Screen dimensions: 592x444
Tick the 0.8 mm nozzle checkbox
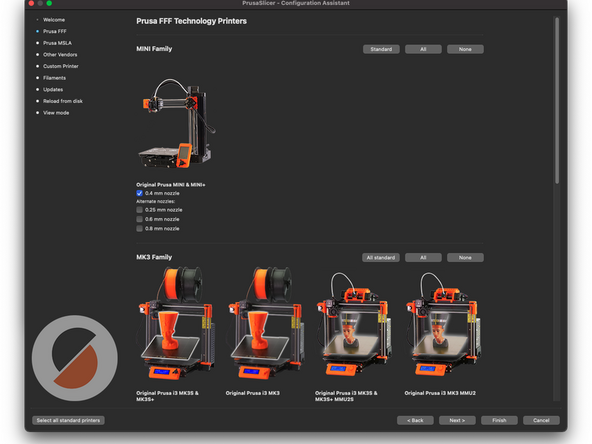[x=139, y=228]
